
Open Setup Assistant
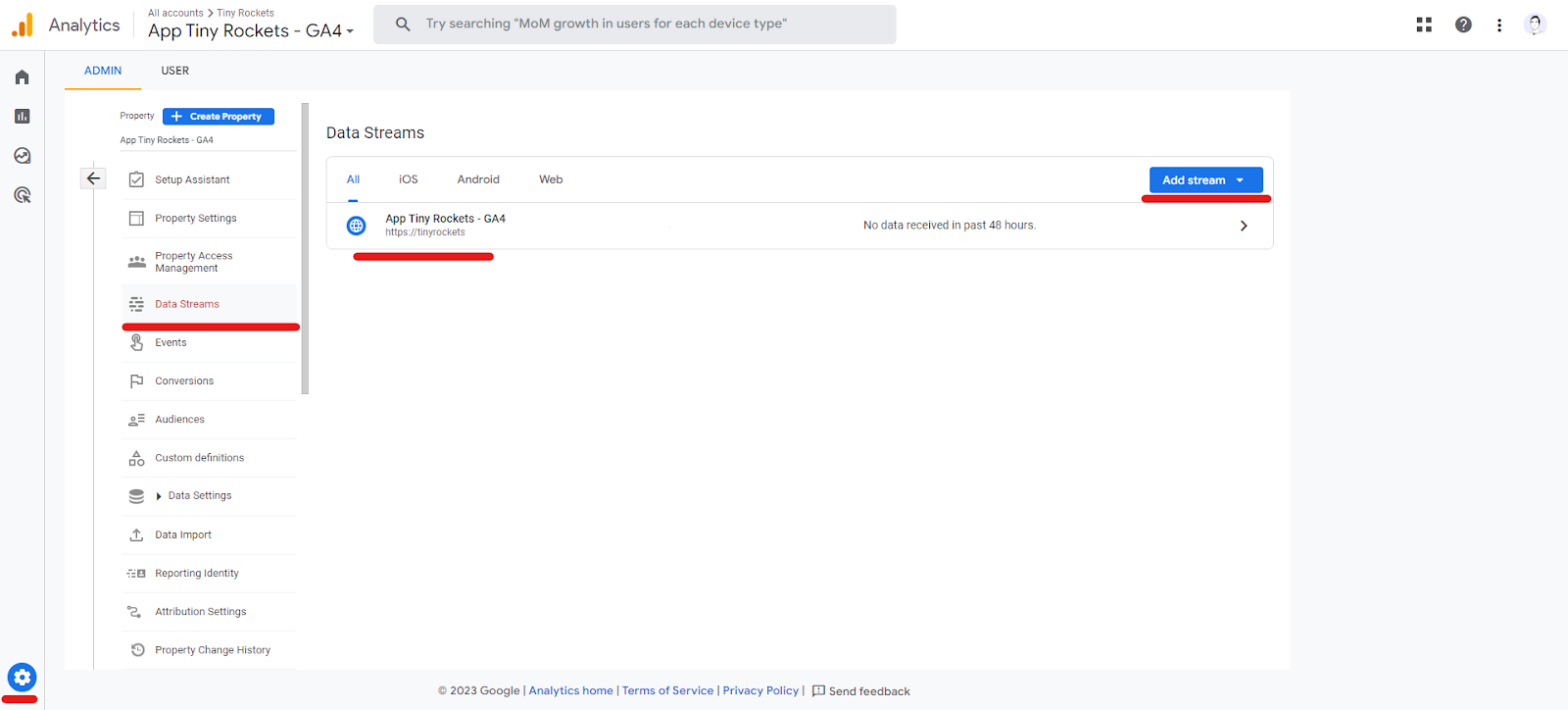point(209,179)
